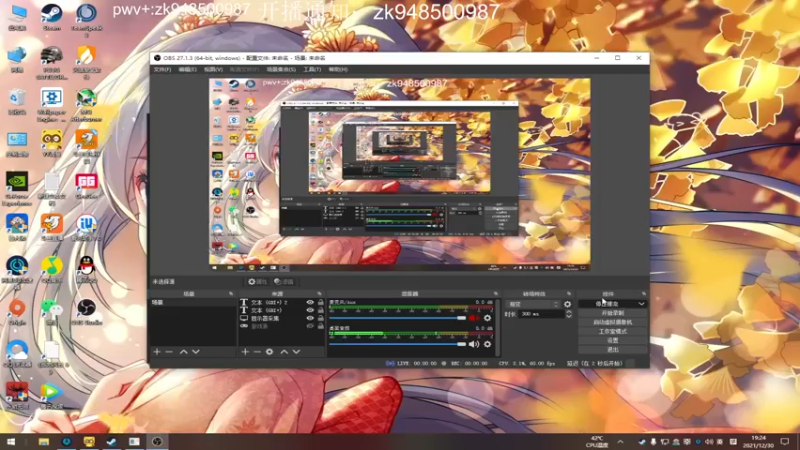Click 停止推流 stop streaming button
Viewport: 800px width, 450px height.
click(607, 304)
